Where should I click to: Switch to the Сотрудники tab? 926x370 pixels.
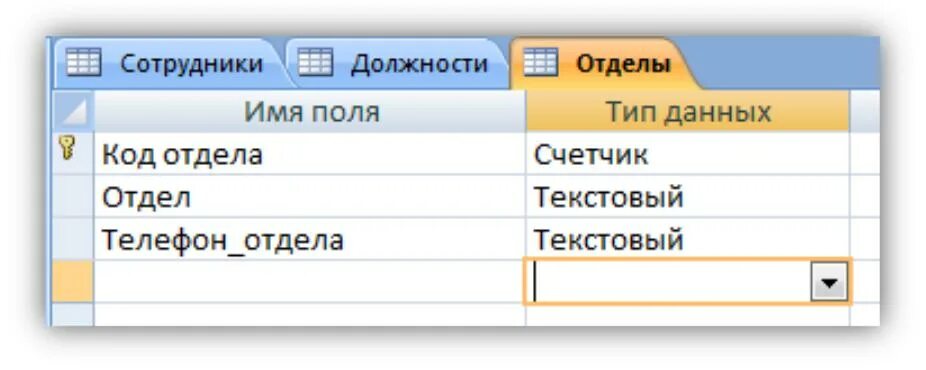165,63
